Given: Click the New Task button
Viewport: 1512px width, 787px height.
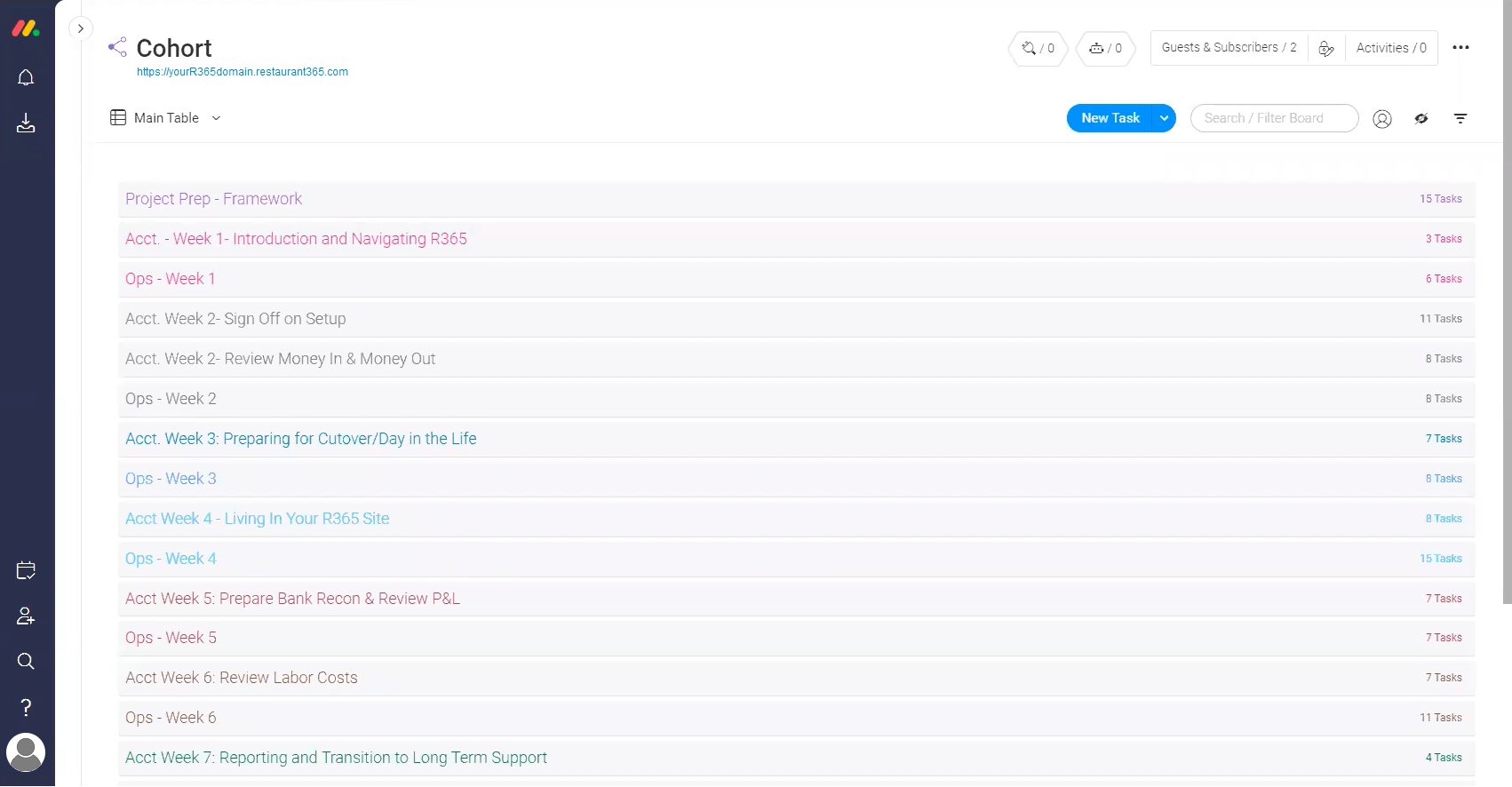Looking at the screenshot, I should 1110,118.
